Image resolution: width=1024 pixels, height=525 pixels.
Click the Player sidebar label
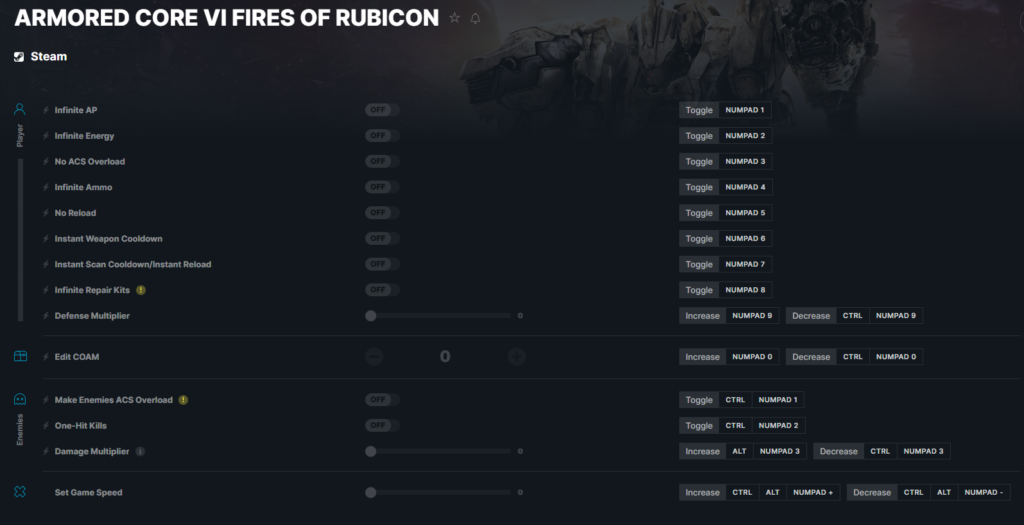[x=20, y=136]
